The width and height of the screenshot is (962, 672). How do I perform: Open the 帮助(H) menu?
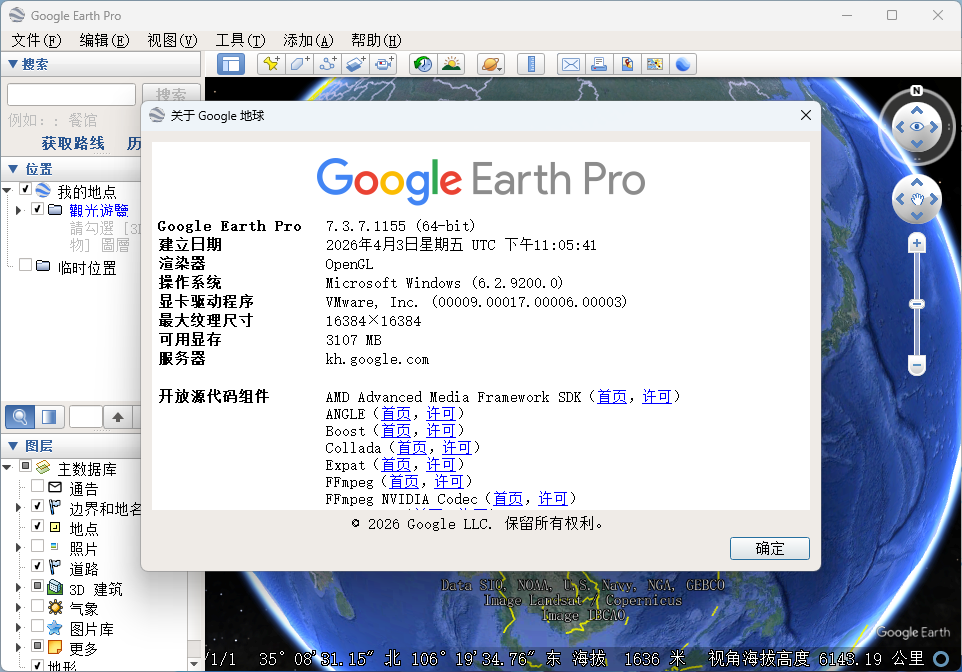pyautogui.click(x=376, y=41)
